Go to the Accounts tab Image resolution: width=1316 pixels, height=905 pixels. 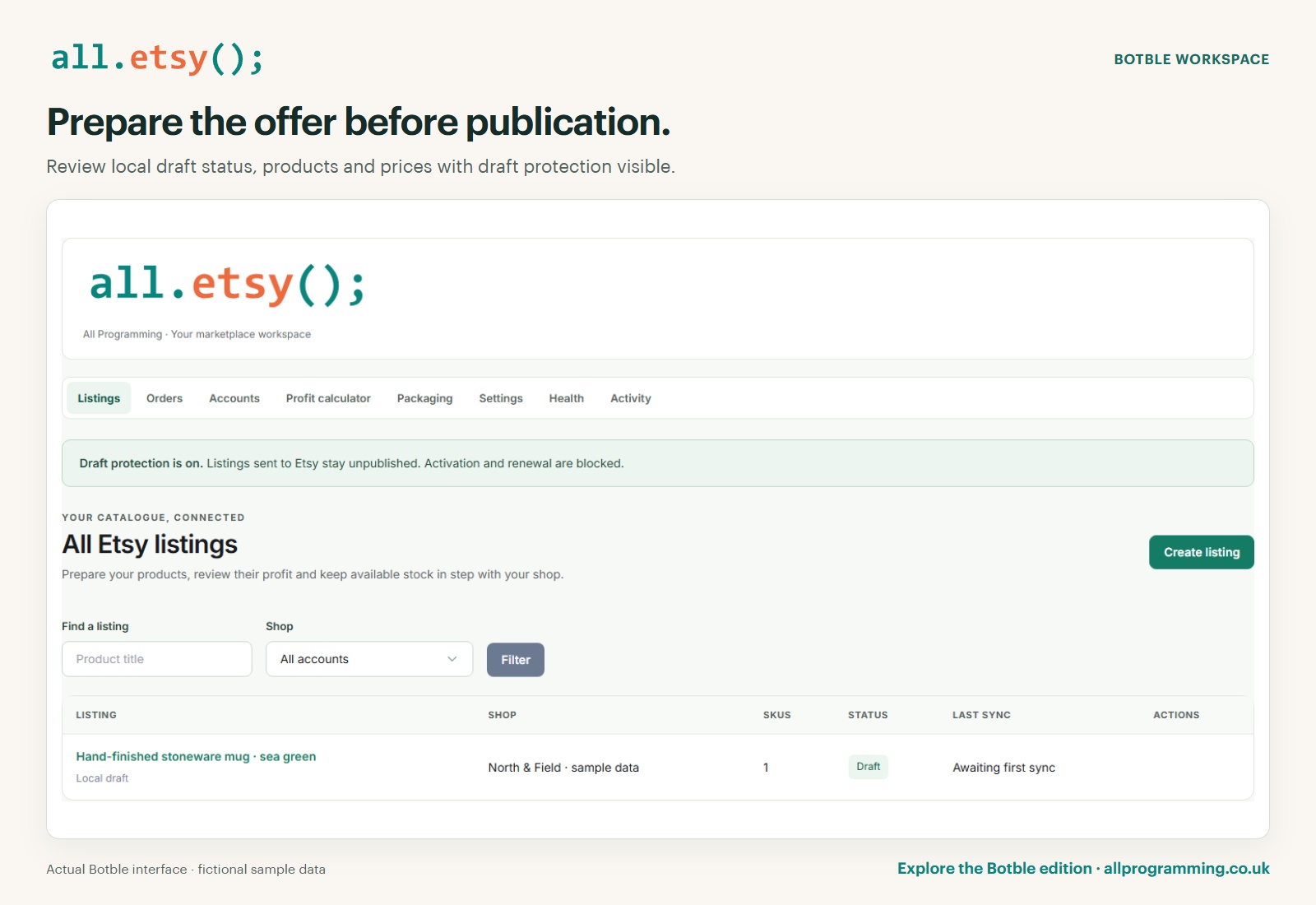[234, 398]
